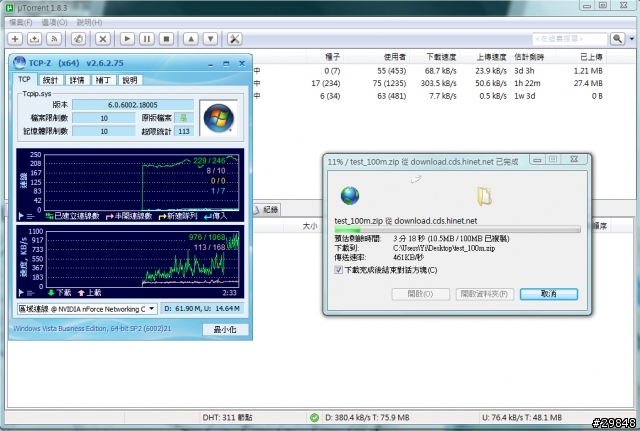Screen dimensions: 640x431
Task: Start the selected torrent with the Play icon
Action: tap(127, 39)
